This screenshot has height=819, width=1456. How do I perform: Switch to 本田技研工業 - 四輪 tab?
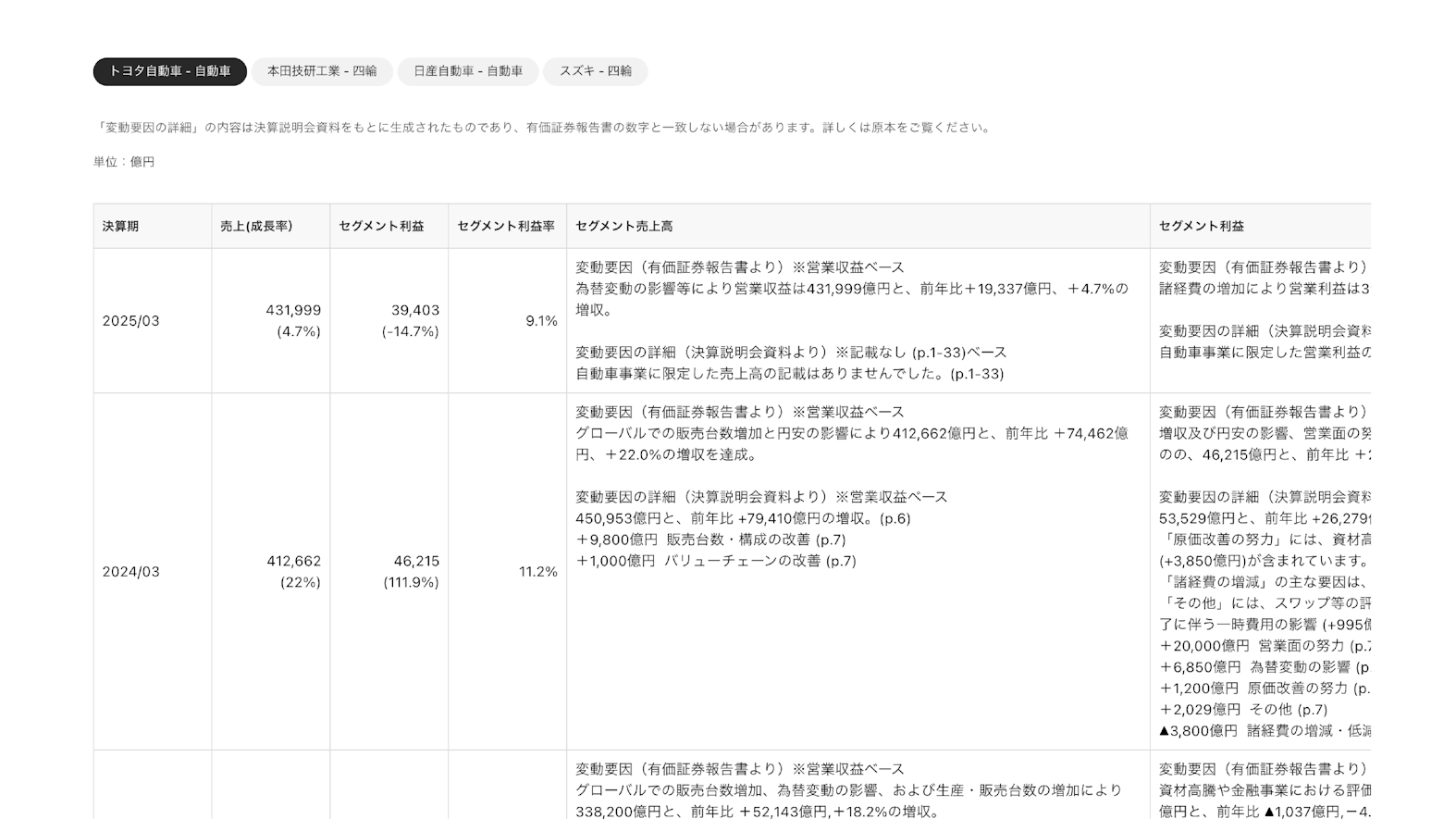coord(322,71)
